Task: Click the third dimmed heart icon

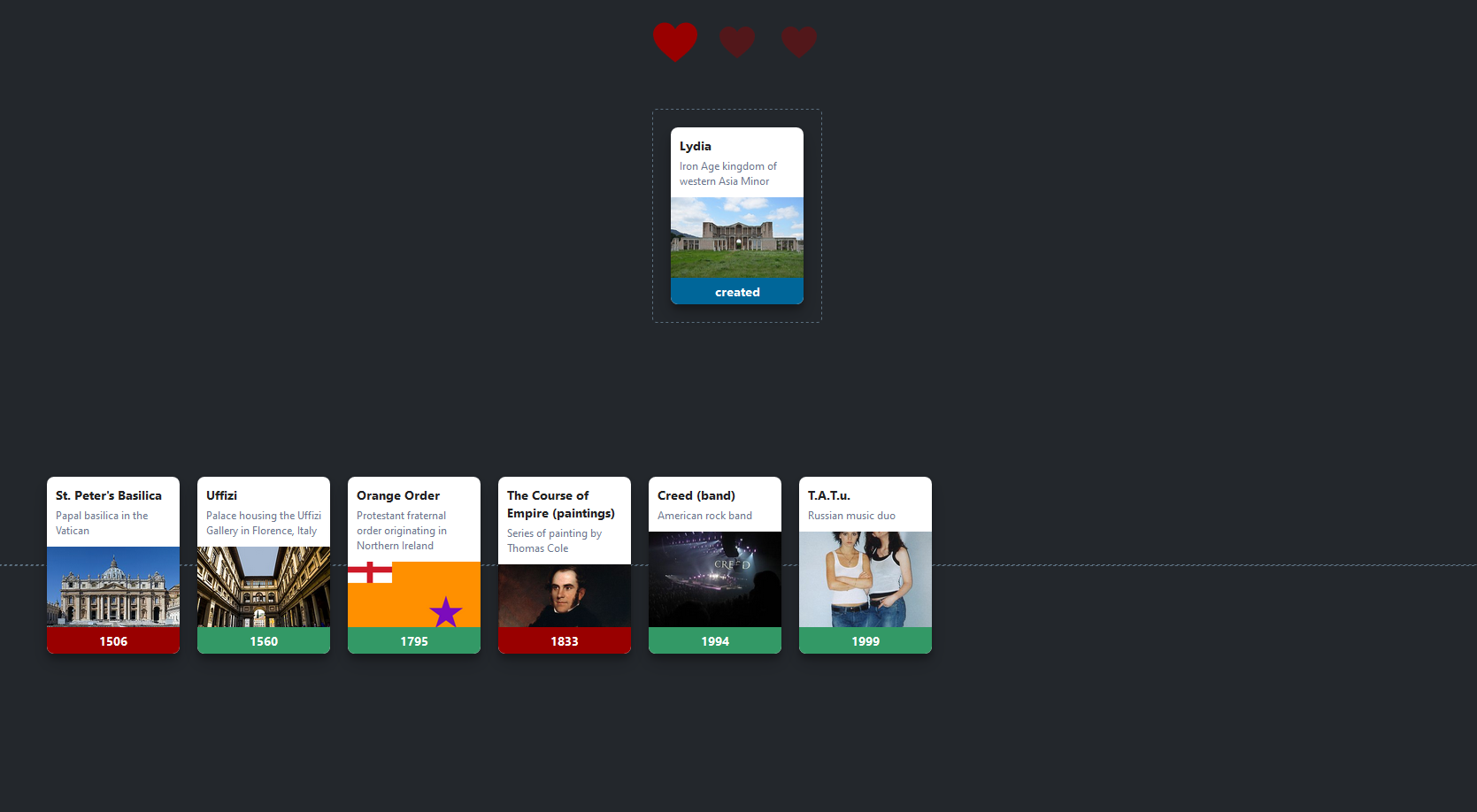Action: click(x=799, y=42)
